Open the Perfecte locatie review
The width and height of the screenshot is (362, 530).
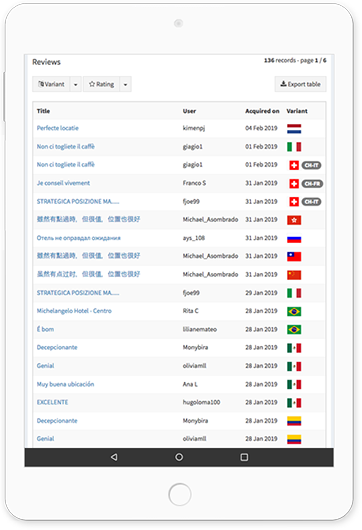[x=57, y=128]
